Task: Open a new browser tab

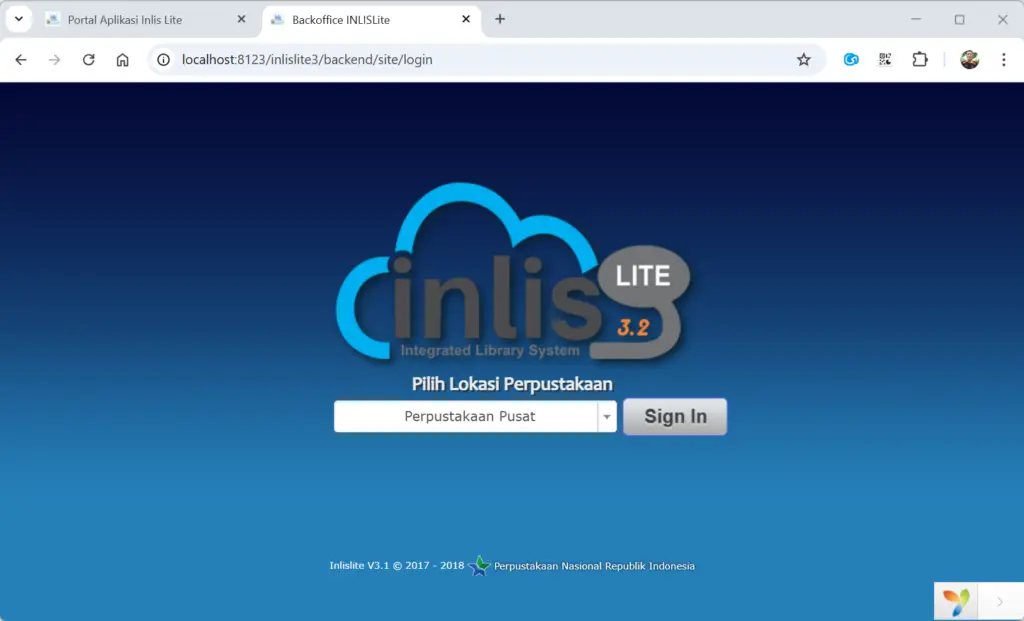Action: click(499, 19)
